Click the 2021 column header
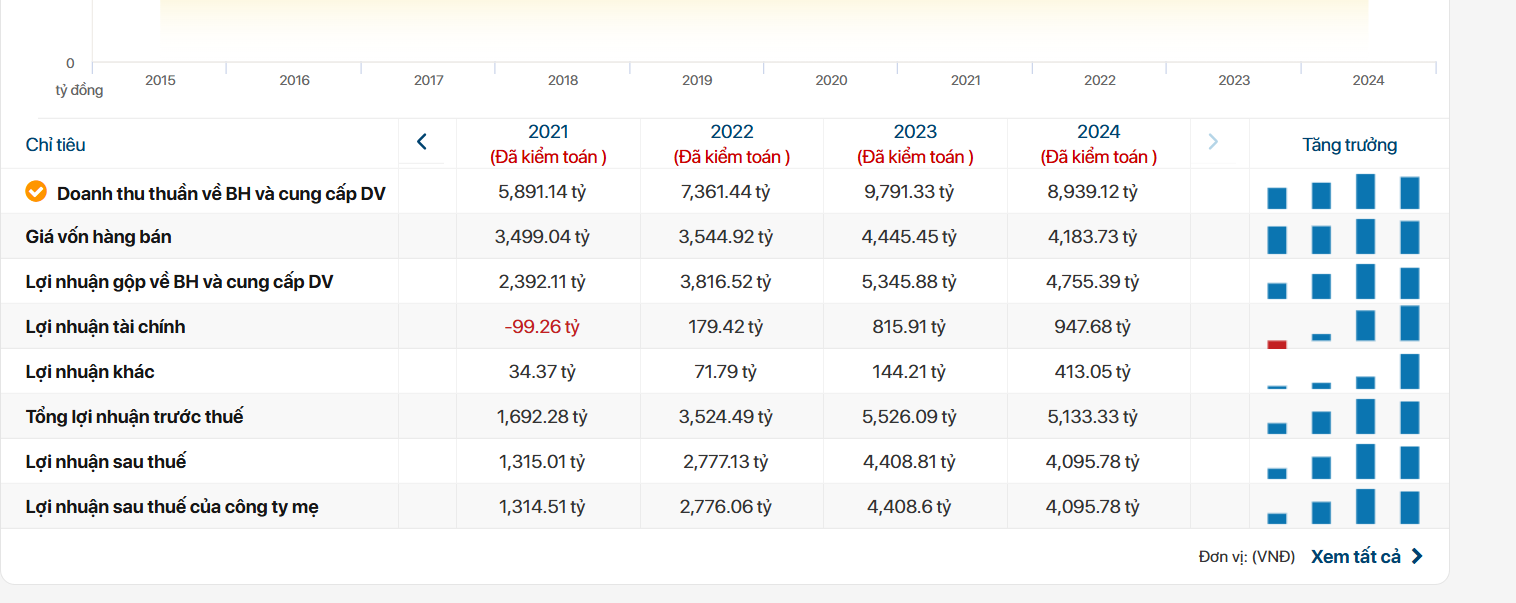 point(548,143)
